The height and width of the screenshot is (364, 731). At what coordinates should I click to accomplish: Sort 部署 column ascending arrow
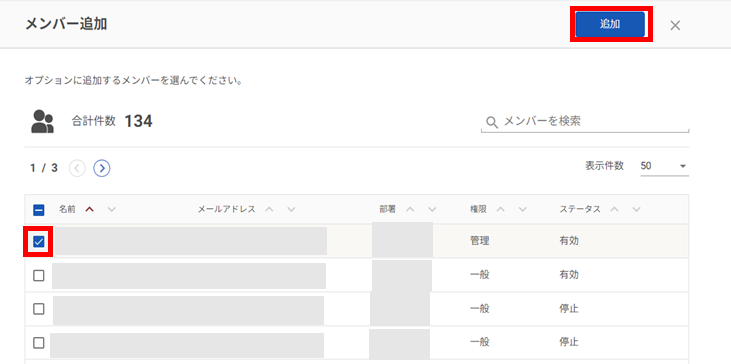(x=410, y=209)
